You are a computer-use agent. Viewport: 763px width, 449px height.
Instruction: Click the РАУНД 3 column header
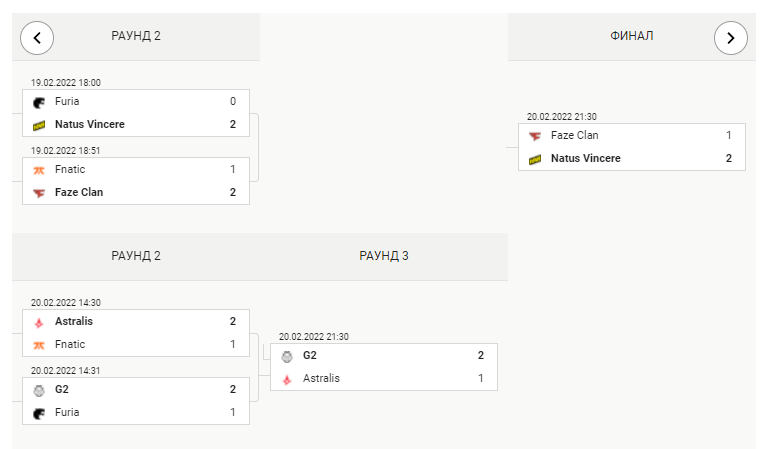pos(384,256)
